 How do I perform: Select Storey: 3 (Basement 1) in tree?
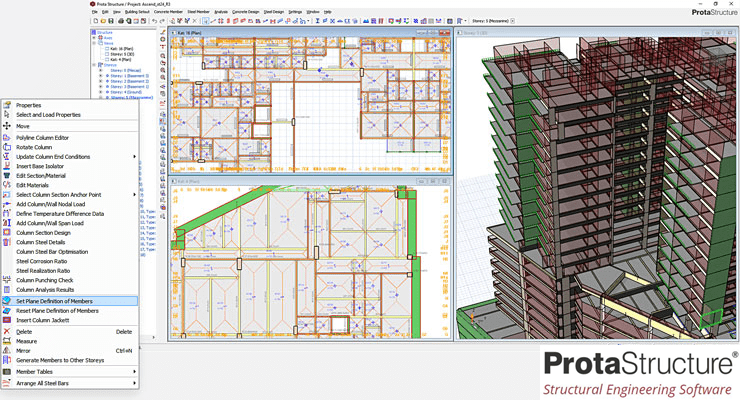[129, 87]
